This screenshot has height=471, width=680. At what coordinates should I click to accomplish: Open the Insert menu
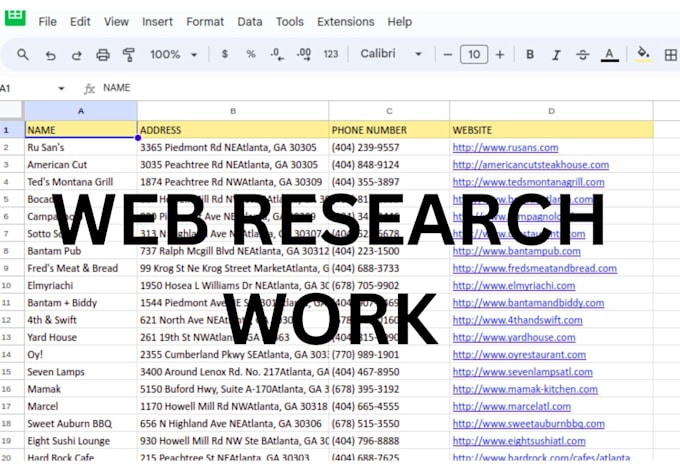point(157,22)
